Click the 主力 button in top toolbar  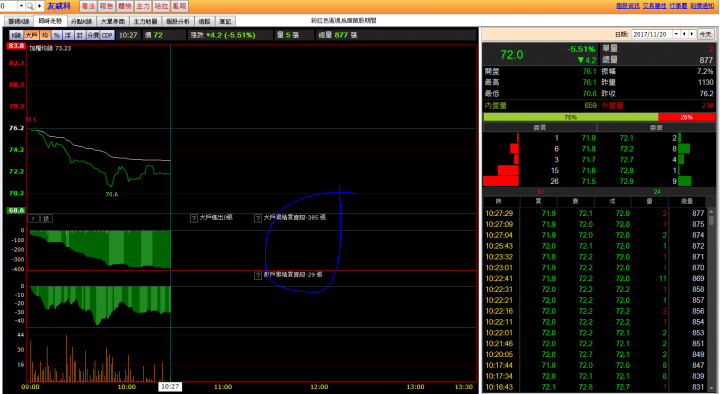point(143,6)
